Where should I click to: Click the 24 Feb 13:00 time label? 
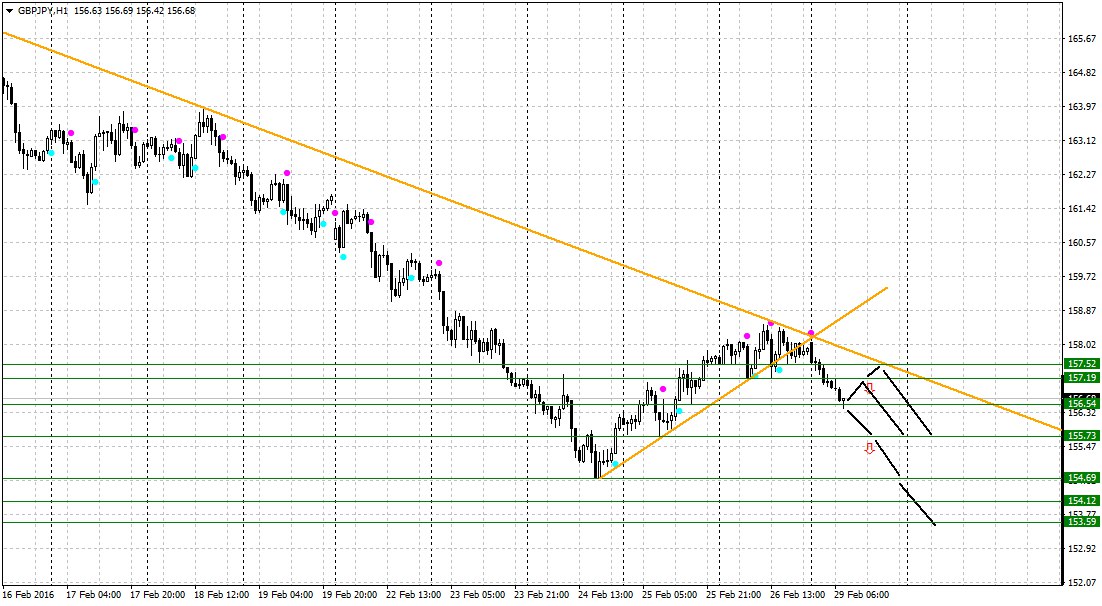click(606, 595)
